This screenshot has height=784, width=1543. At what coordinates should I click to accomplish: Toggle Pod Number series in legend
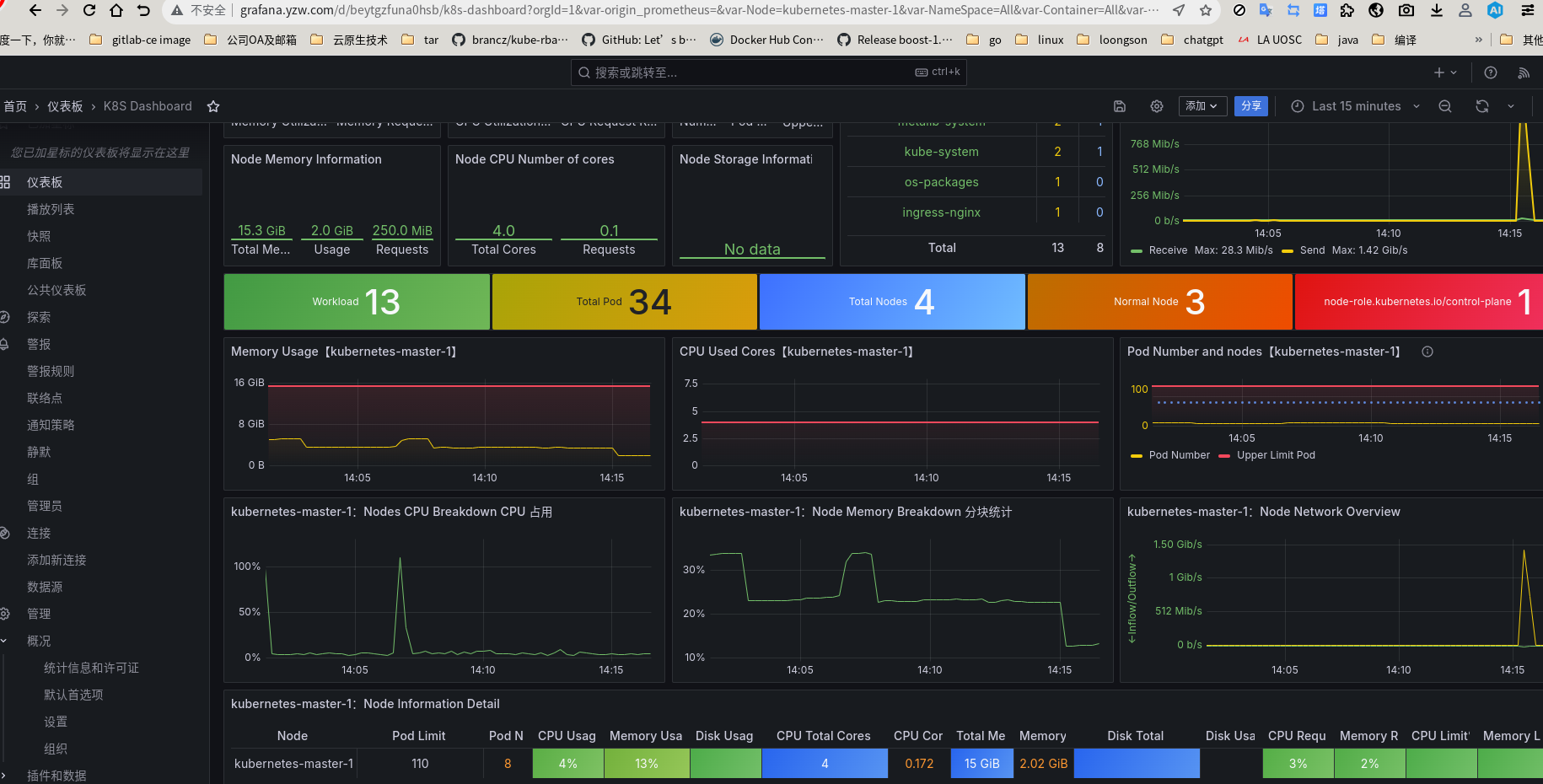[x=1179, y=455]
